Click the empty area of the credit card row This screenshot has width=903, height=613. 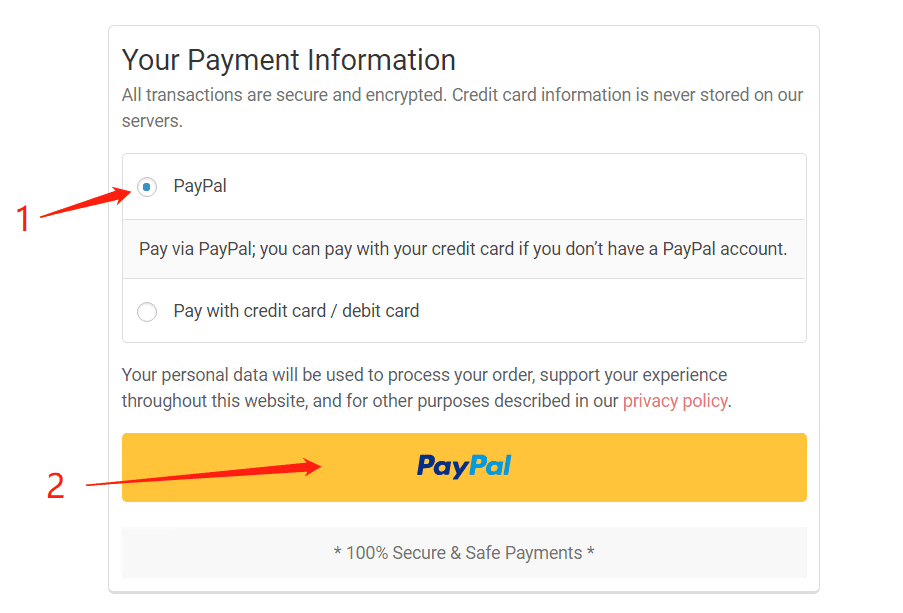tap(610, 311)
